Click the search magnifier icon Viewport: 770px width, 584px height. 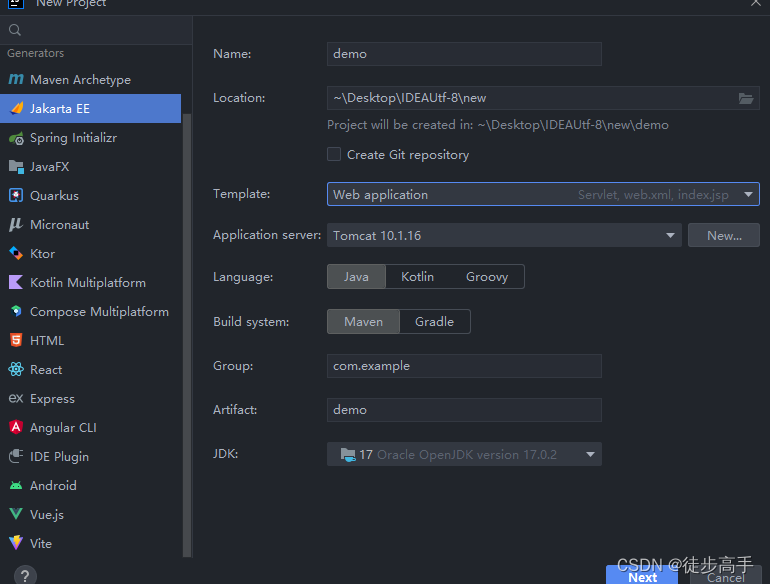pos(15,30)
